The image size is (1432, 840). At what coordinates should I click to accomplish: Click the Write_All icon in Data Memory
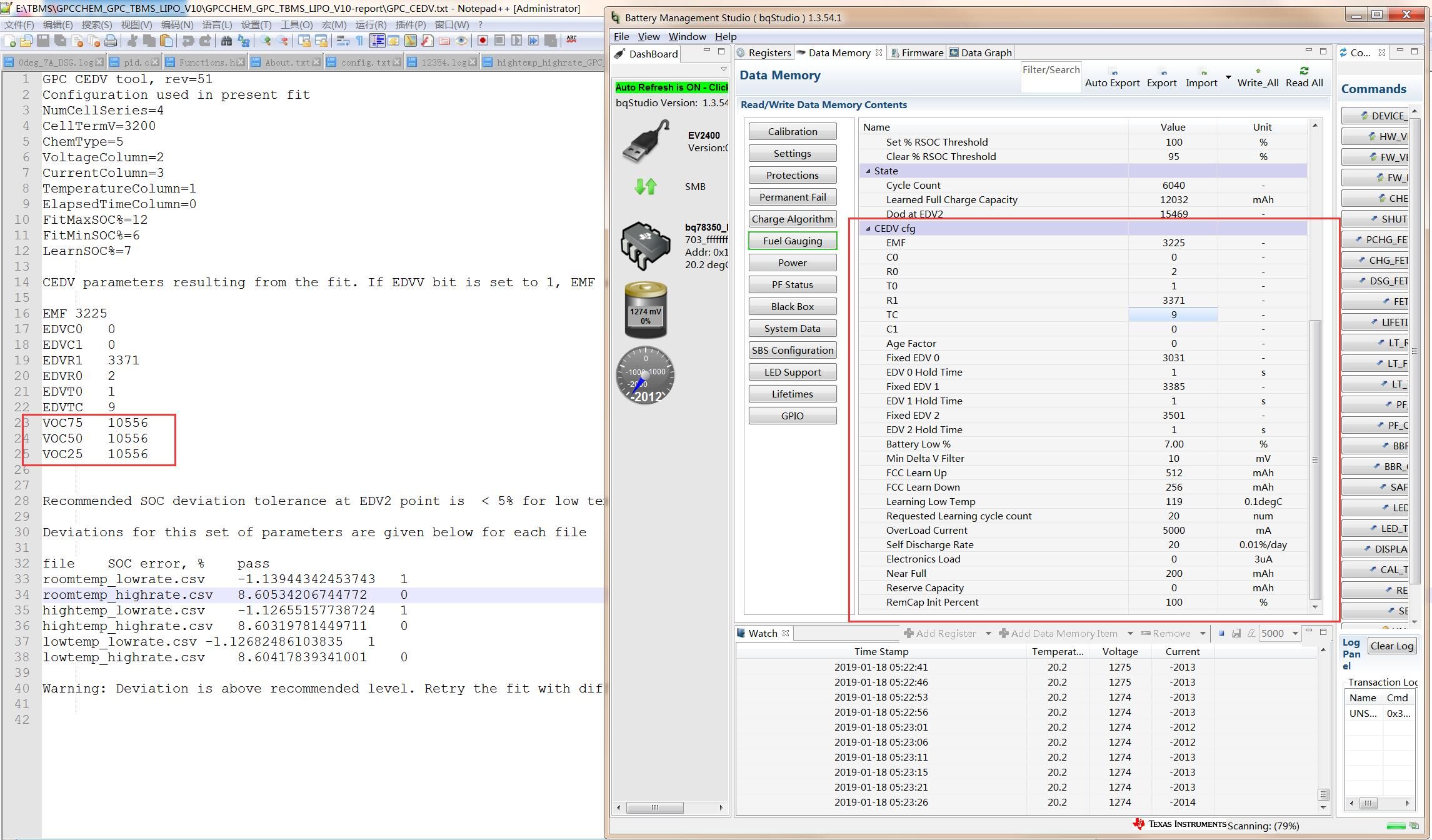[x=1258, y=71]
